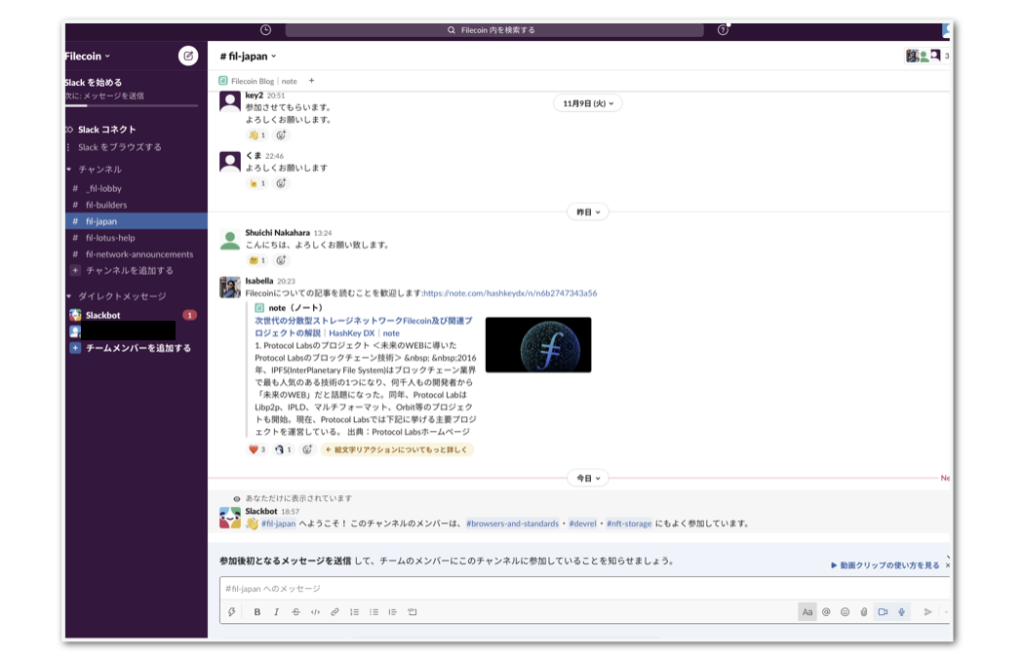
Task: Toggle the heart reaction on Isabella's message
Action: [x=257, y=449]
